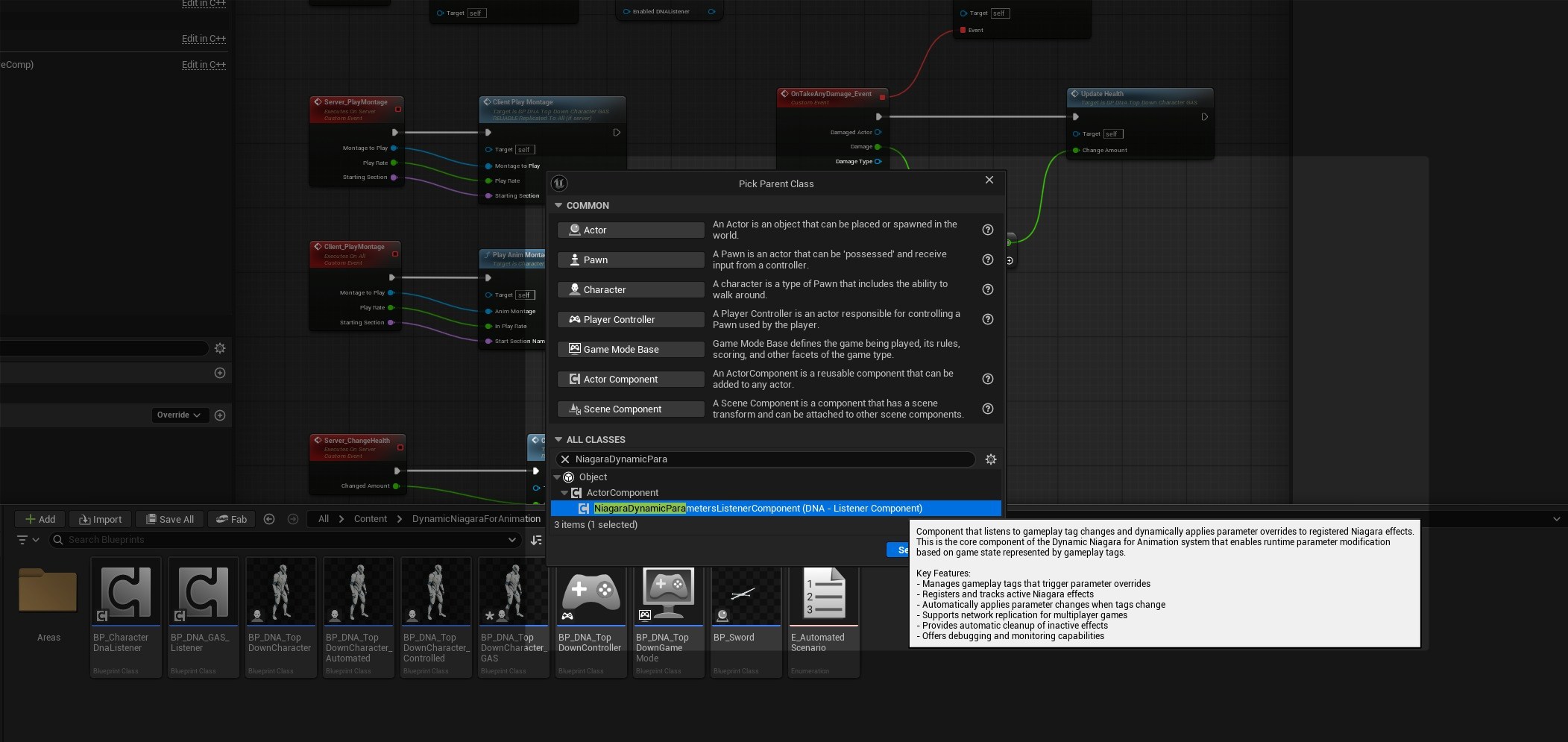This screenshot has width=1568, height=742.
Task: Choose Player Controller as parent class
Action: click(x=631, y=319)
